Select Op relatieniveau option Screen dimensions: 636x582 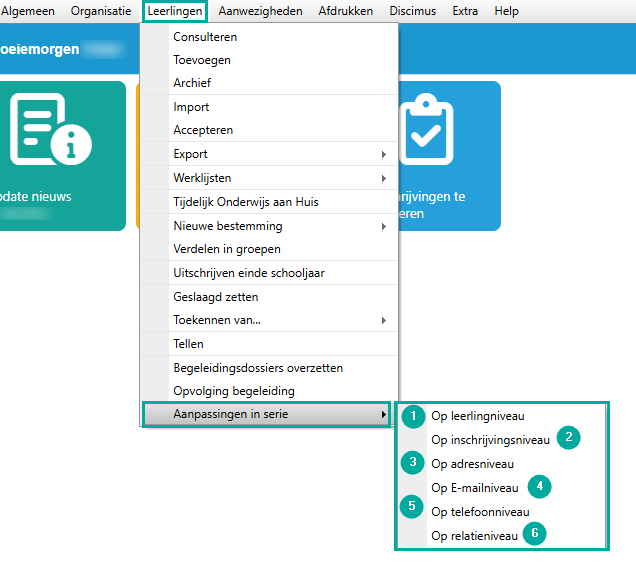(474, 535)
